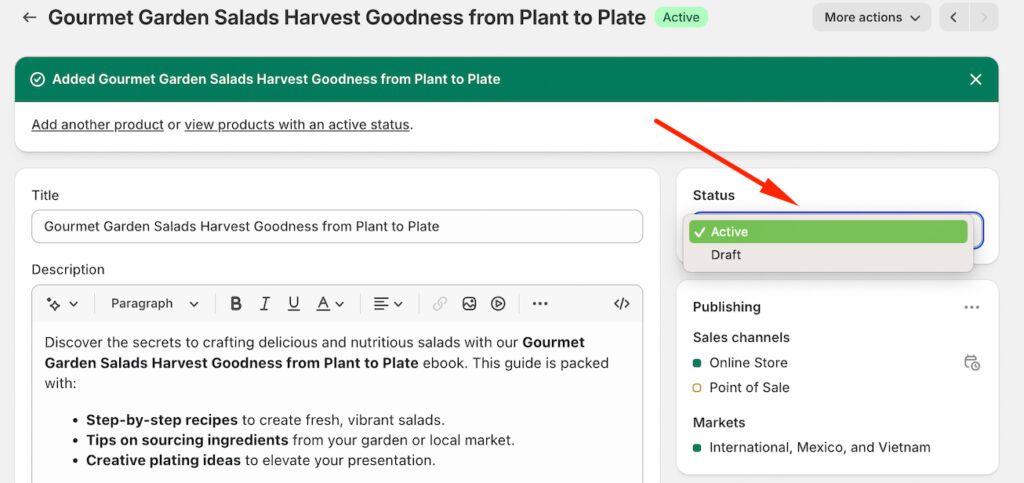Click 'Add another product' link
The width and height of the screenshot is (1024, 483).
98,125
